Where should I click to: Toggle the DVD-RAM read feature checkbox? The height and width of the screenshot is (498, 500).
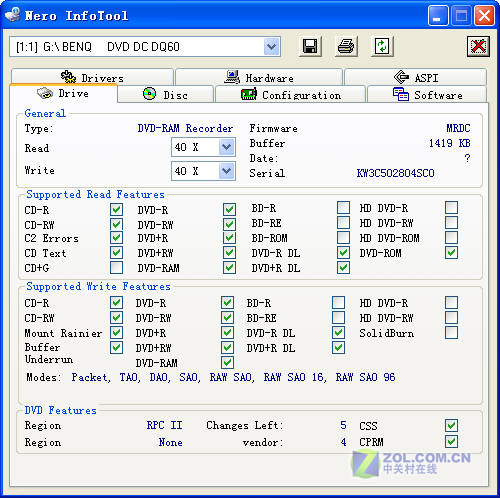[229, 267]
